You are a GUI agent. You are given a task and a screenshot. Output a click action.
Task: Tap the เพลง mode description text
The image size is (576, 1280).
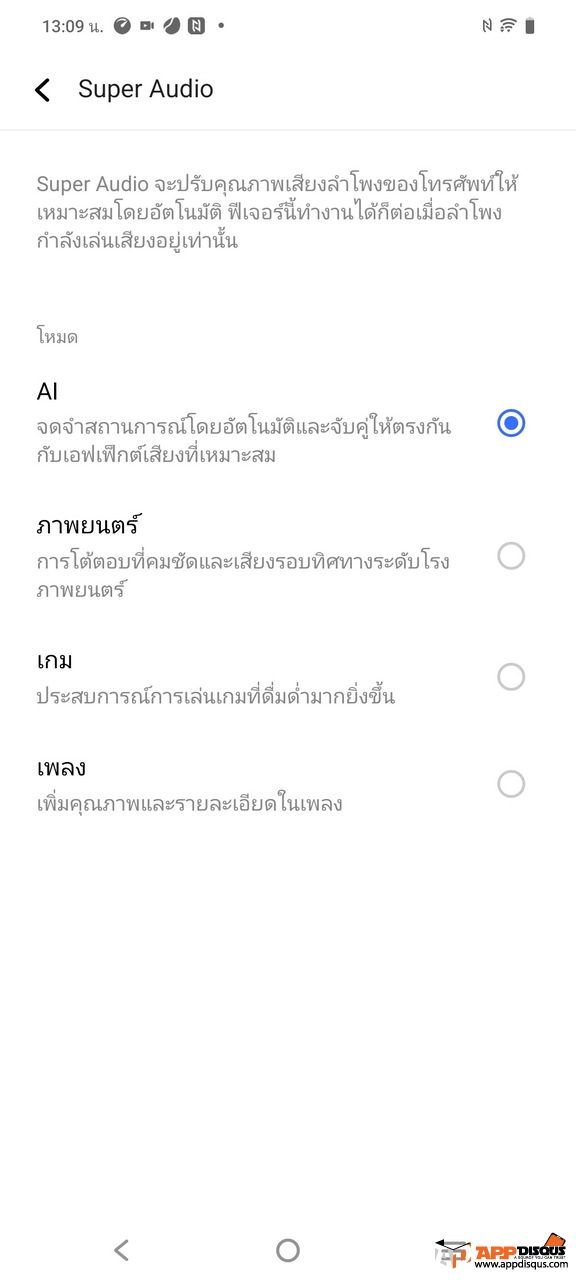click(x=190, y=803)
